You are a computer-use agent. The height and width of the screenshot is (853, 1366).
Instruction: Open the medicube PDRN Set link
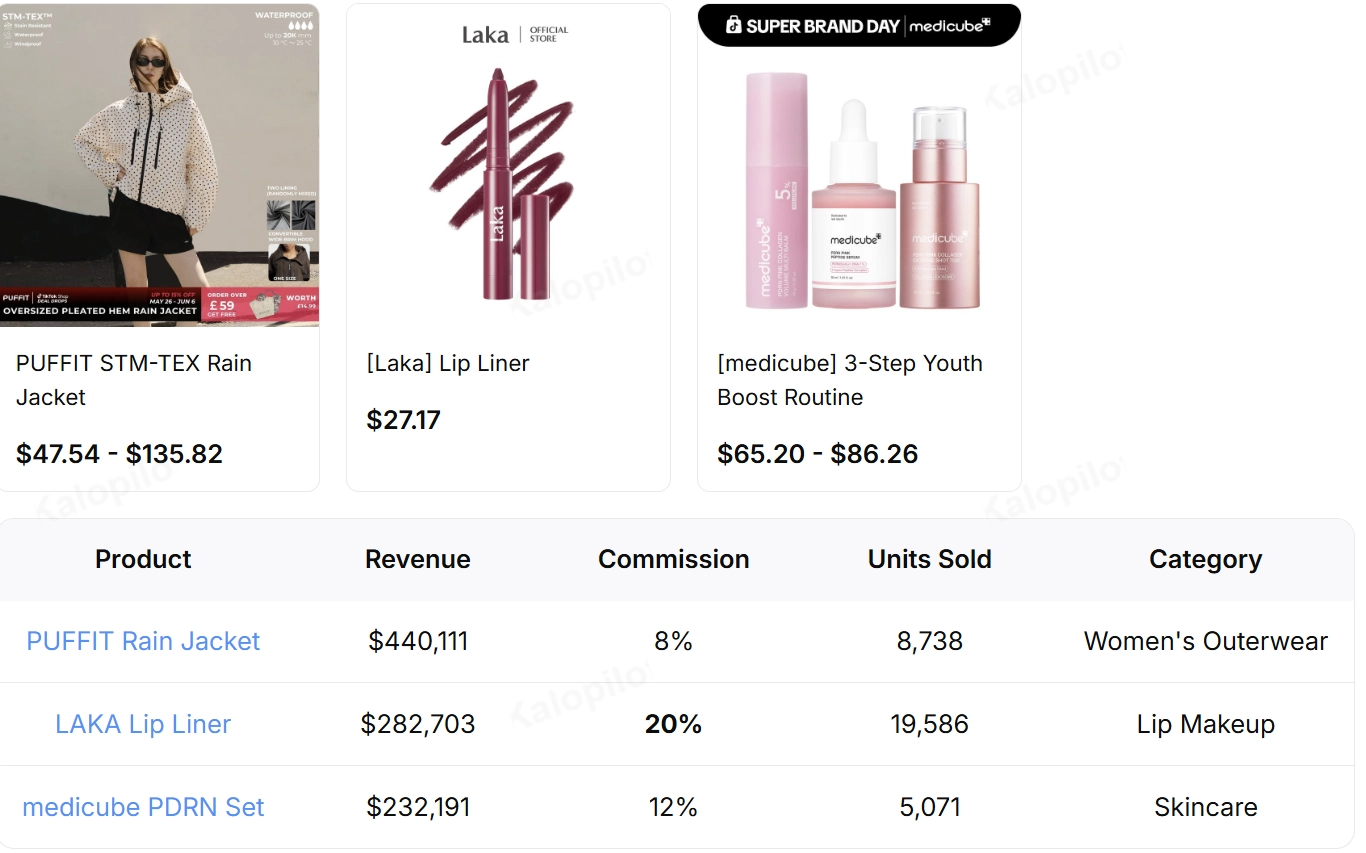tap(143, 807)
